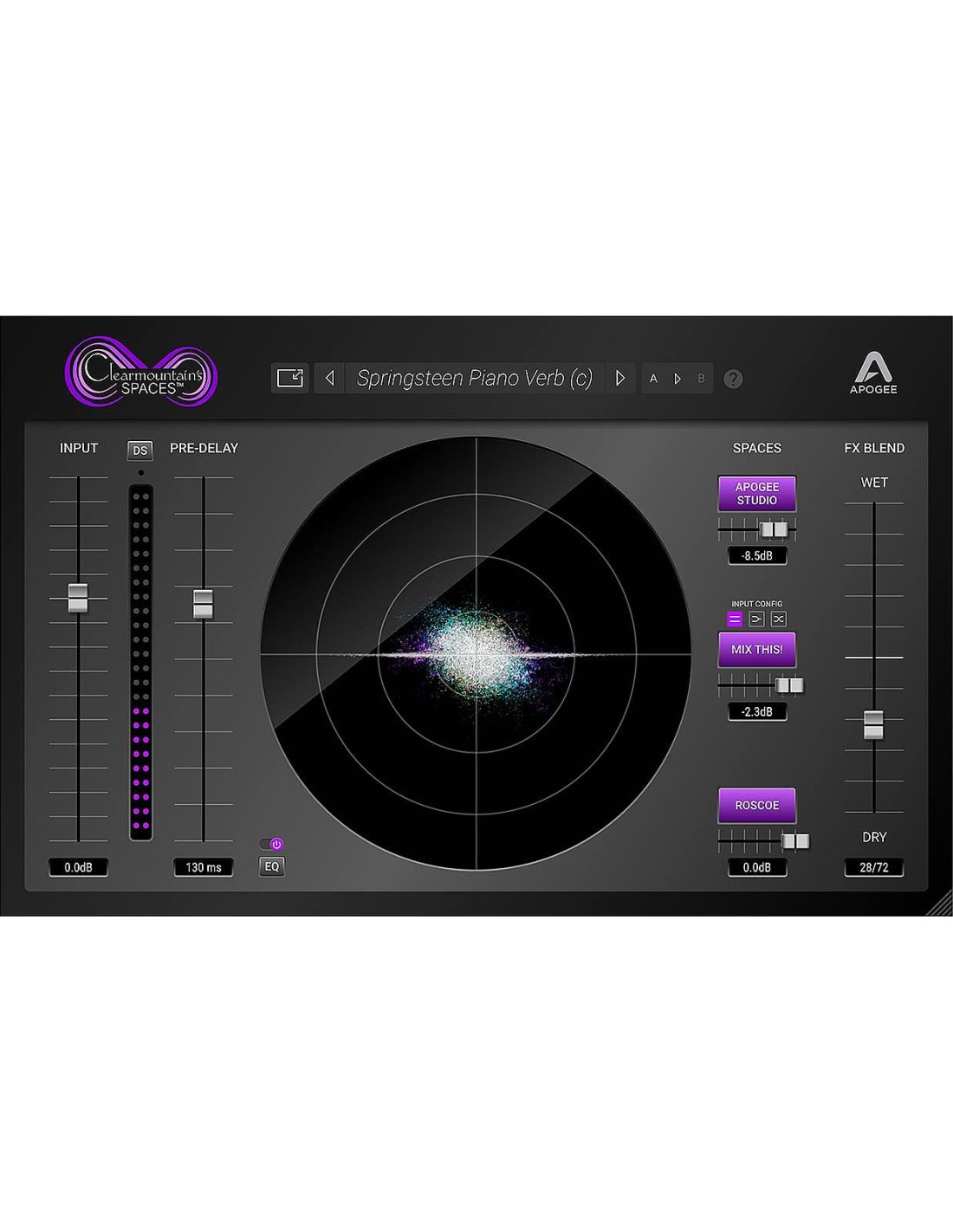Click the PRE-DELAY heading text

point(204,448)
